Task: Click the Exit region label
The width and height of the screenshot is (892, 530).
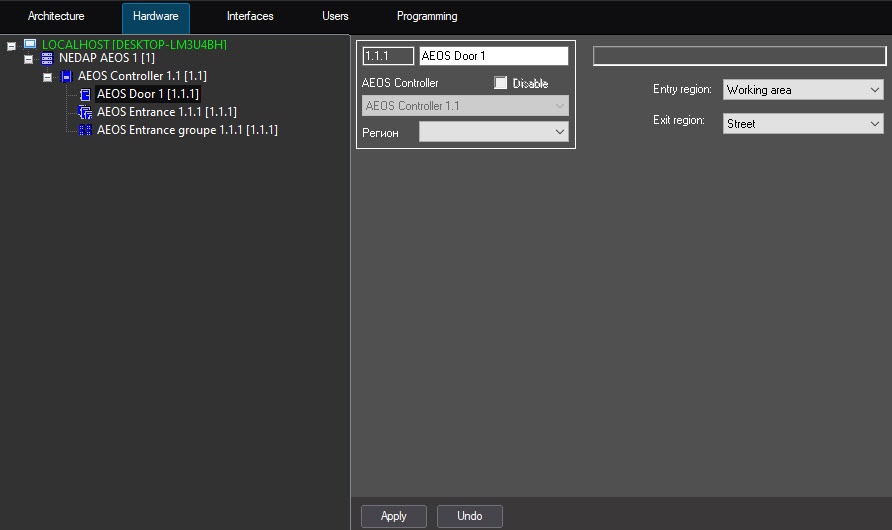Action: coord(679,120)
